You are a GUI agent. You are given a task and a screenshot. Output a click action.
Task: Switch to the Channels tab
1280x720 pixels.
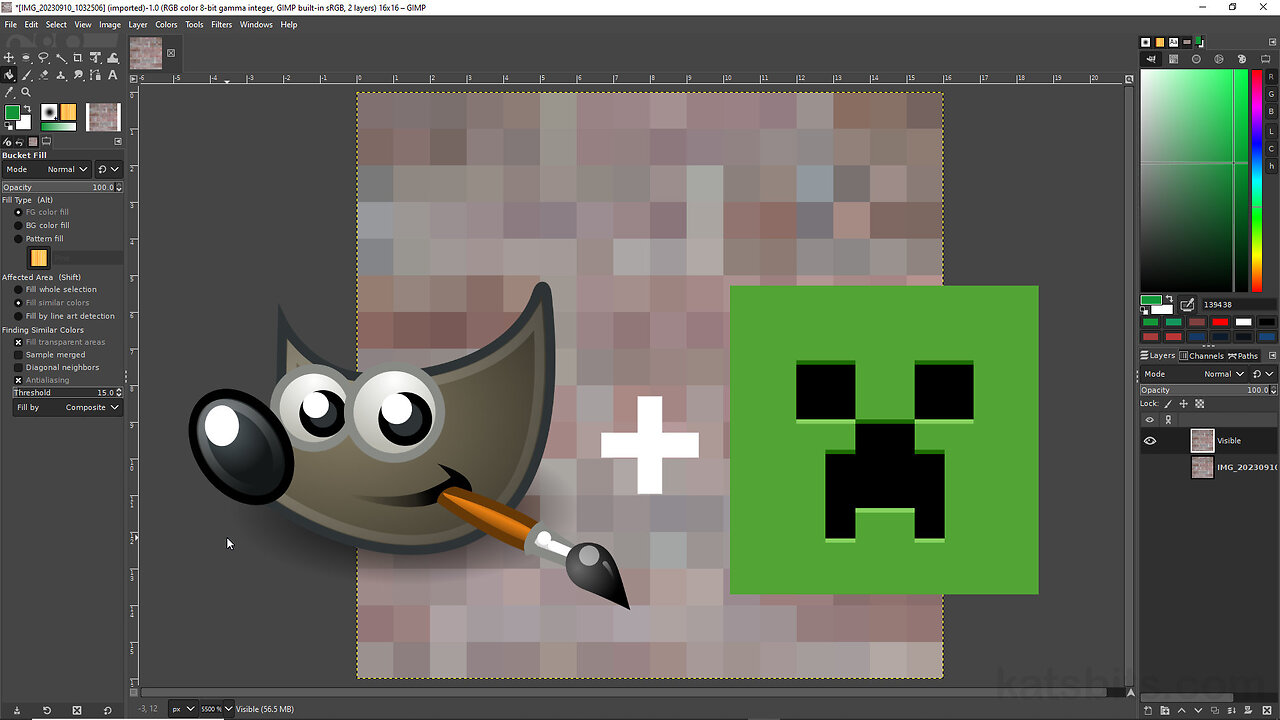pyautogui.click(x=1201, y=356)
